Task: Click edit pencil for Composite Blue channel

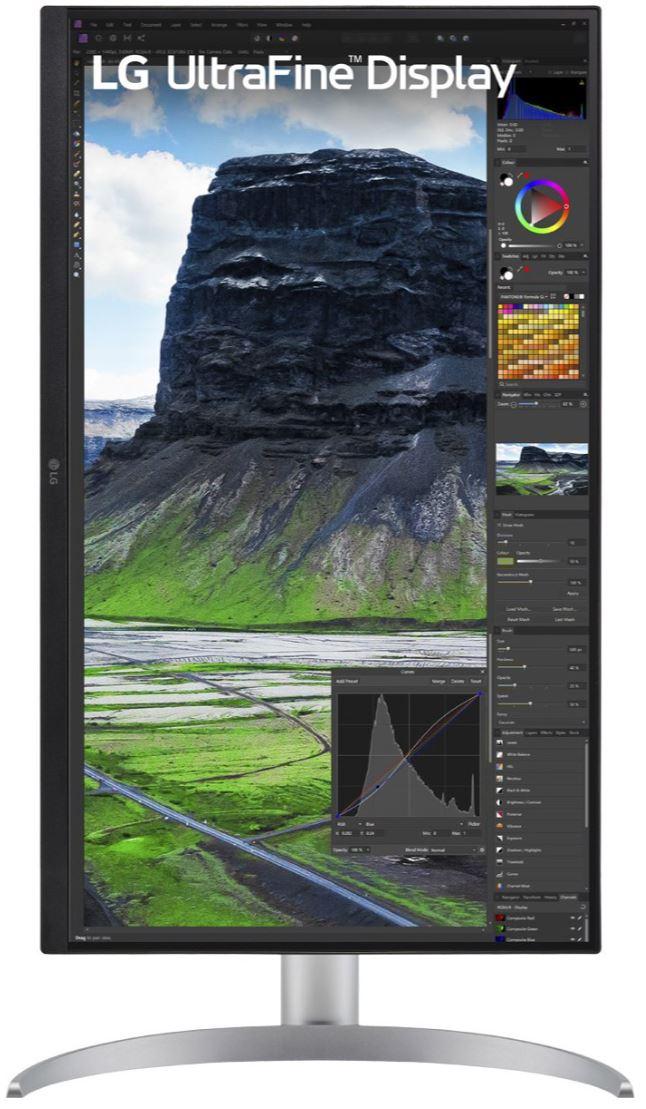Action: [579, 939]
